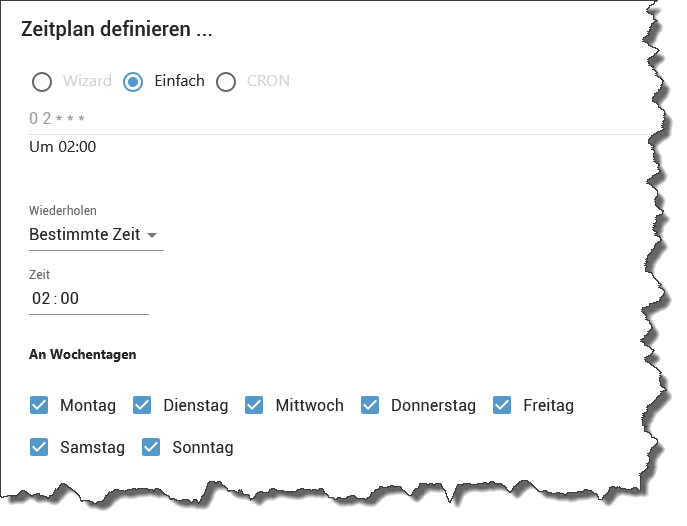Screen dimensions: 687x526
Task: Select the Wizard radio button
Action: pos(42,82)
